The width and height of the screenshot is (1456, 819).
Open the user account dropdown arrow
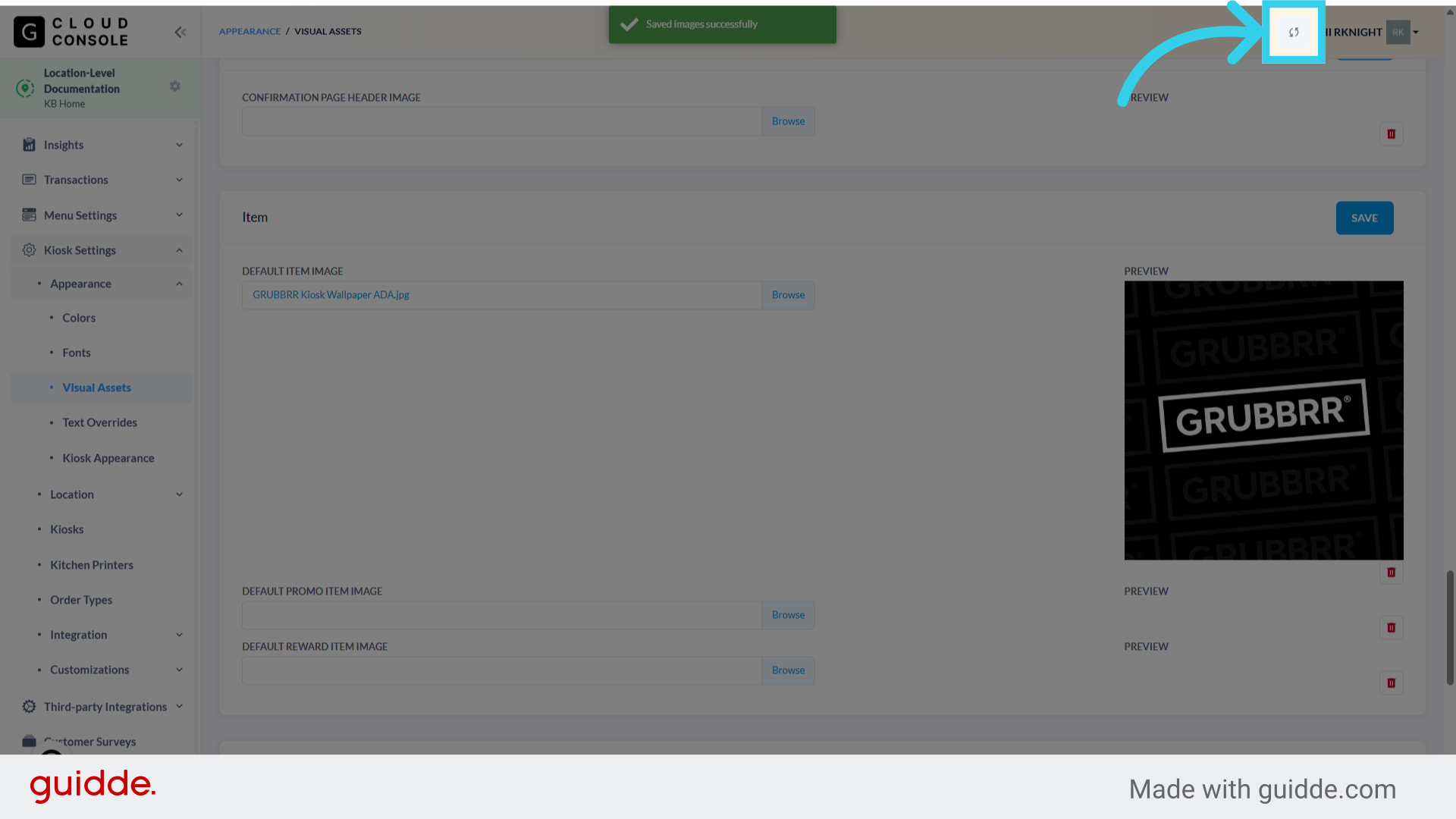[x=1416, y=33]
